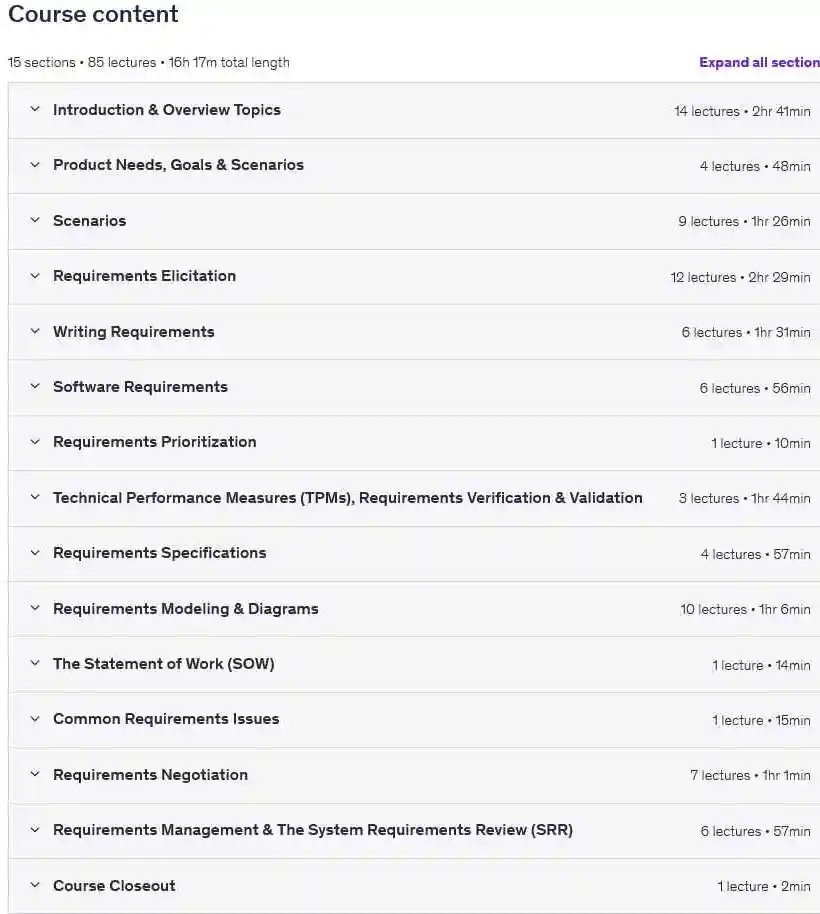Expand Introduction & Overview Topics chevron
Screen dimensions: 820x914
point(35,109)
